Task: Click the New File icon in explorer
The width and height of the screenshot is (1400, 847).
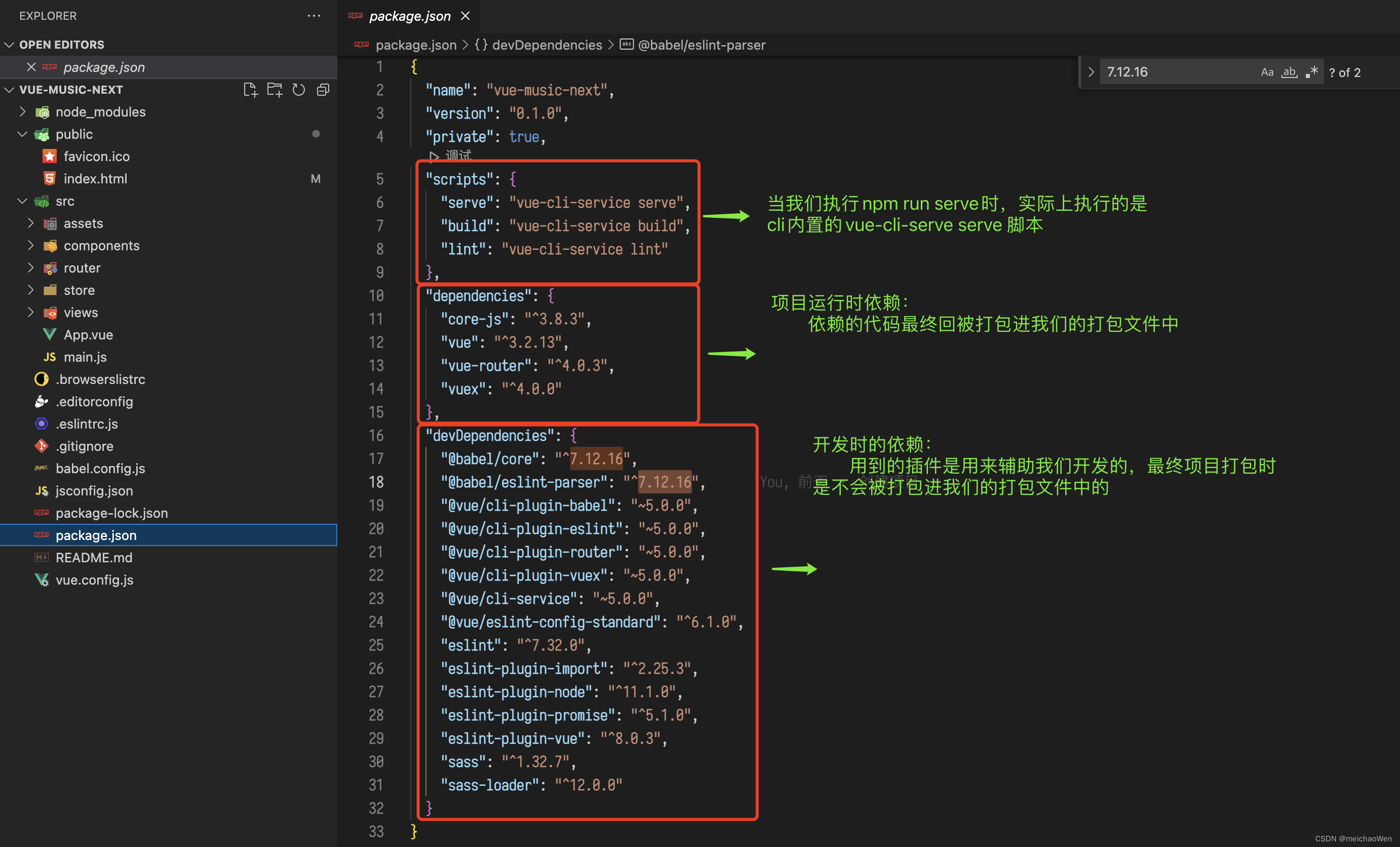Action: [x=250, y=90]
